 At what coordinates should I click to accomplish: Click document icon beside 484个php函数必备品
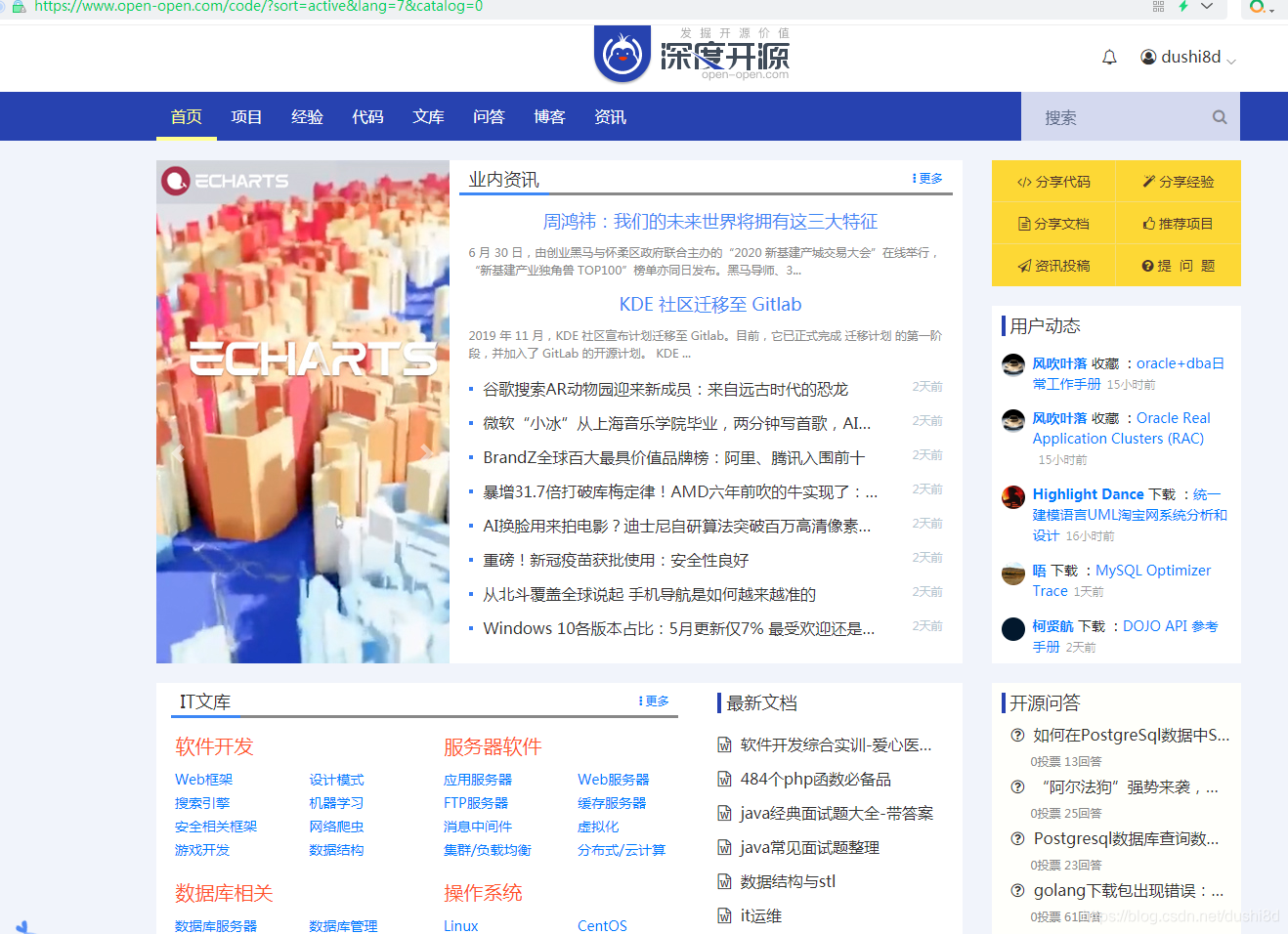click(725, 780)
